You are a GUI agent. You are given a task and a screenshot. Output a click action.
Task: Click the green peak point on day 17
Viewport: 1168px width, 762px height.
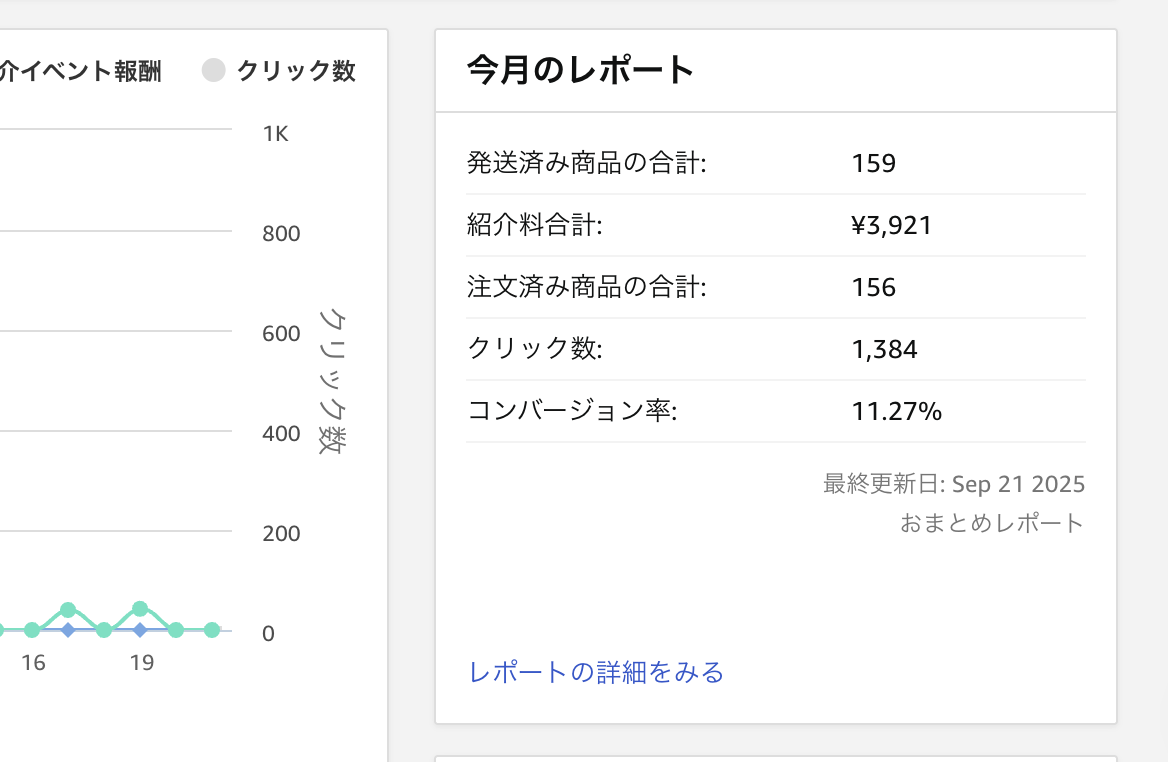(68, 610)
